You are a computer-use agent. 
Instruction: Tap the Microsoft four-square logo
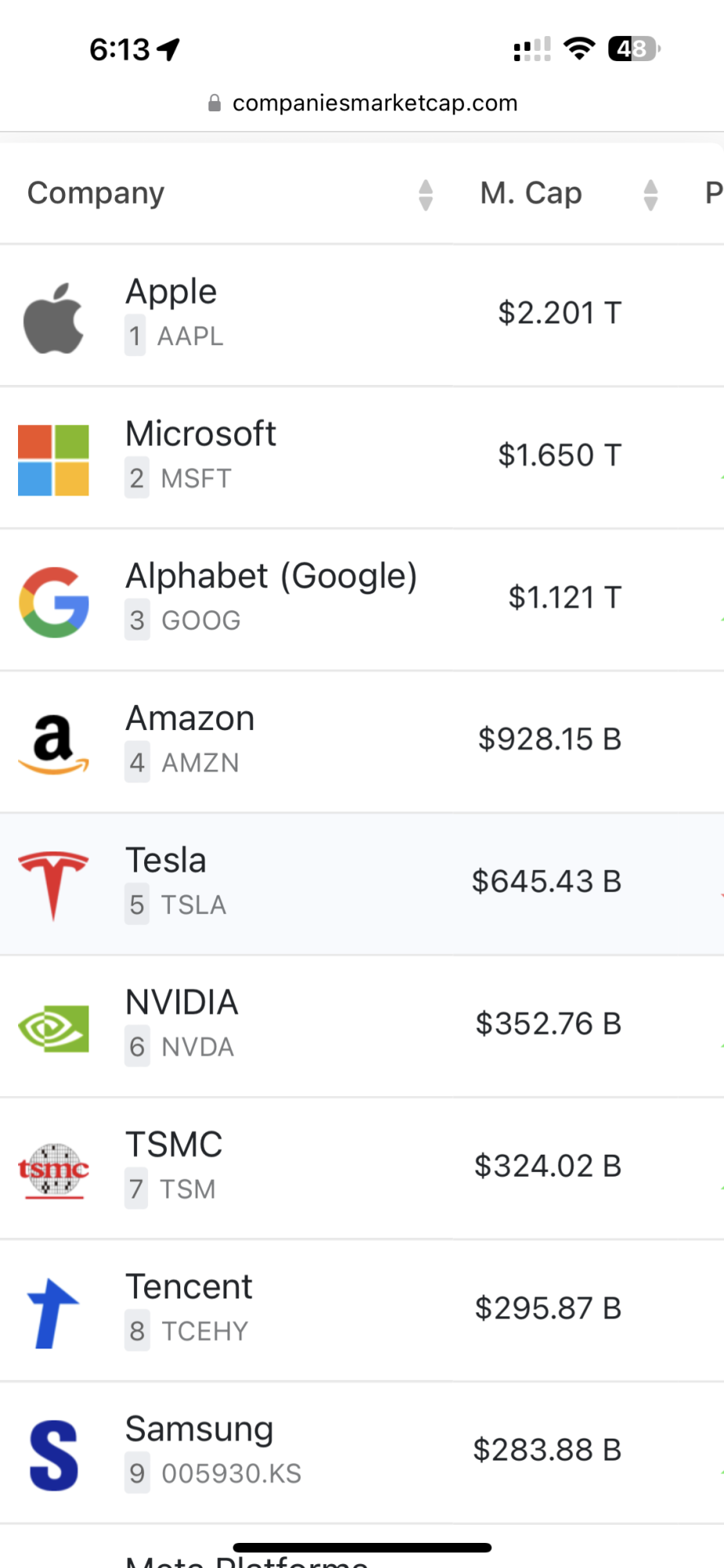(53, 460)
